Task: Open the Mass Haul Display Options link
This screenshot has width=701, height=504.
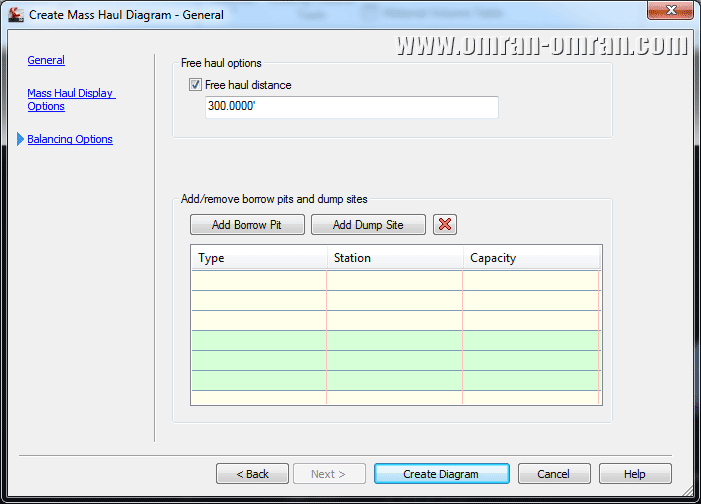Action: point(71,100)
